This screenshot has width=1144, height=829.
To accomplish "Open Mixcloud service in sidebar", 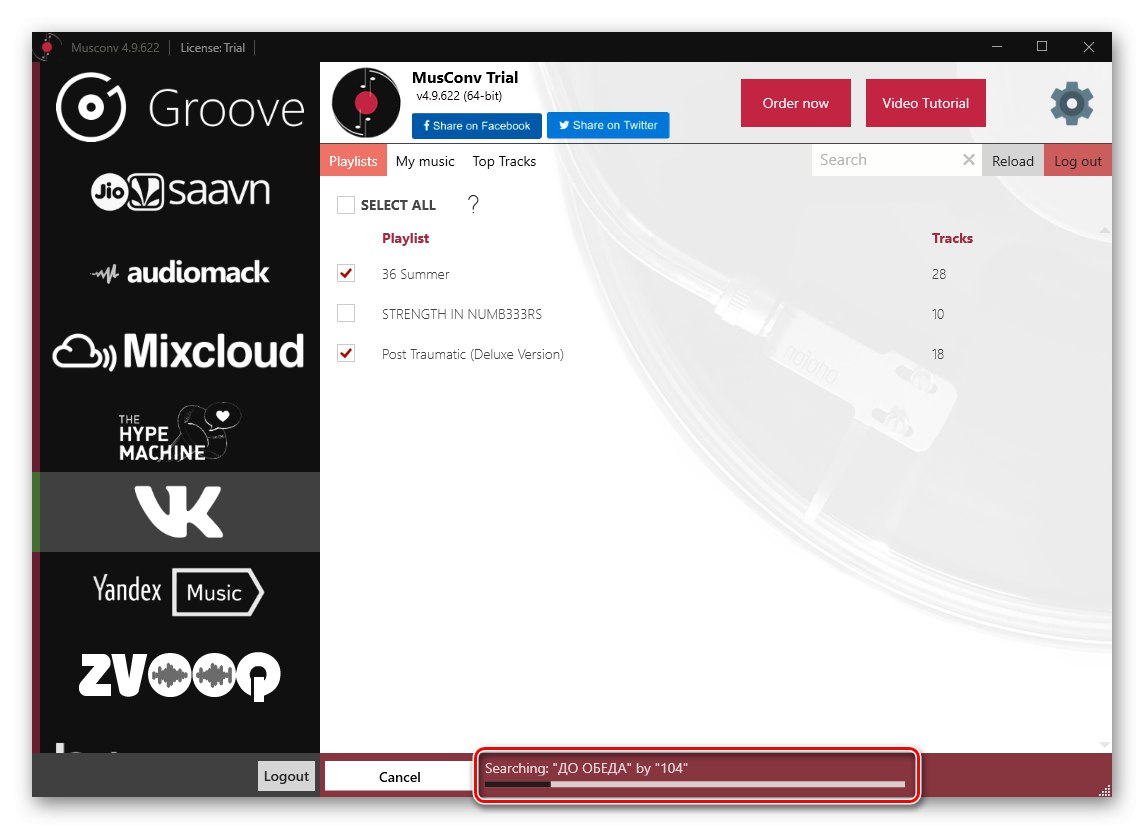I will (x=179, y=351).
